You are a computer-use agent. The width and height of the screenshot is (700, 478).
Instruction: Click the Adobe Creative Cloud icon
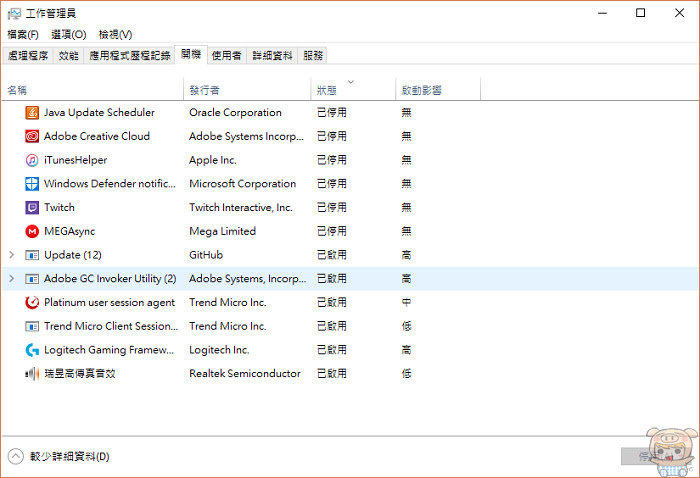32,136
